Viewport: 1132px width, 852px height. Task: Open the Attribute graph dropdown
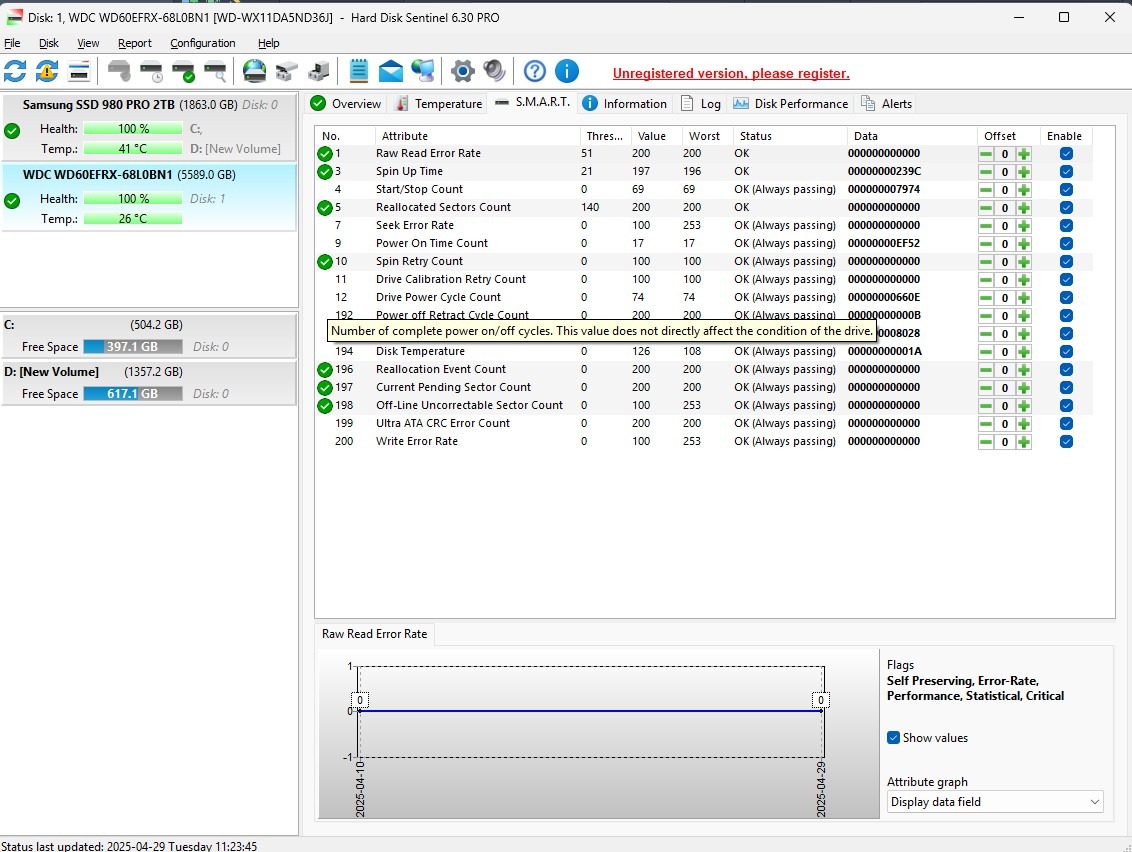tap(995, 802)
